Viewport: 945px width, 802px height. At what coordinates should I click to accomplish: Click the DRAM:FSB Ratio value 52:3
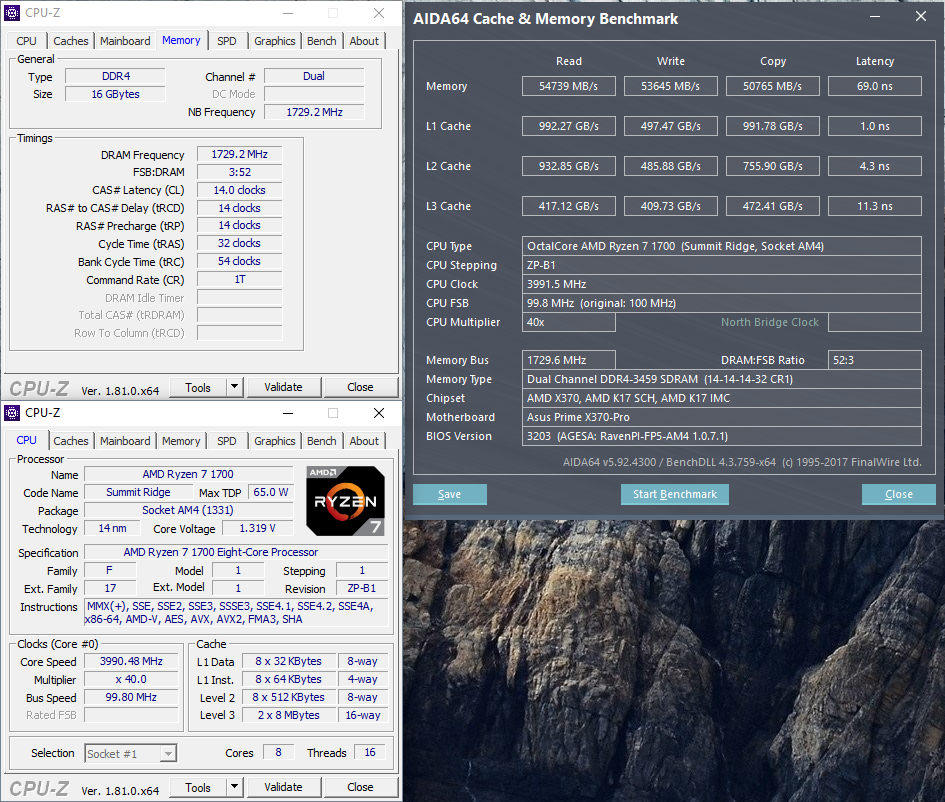point(874,360)
